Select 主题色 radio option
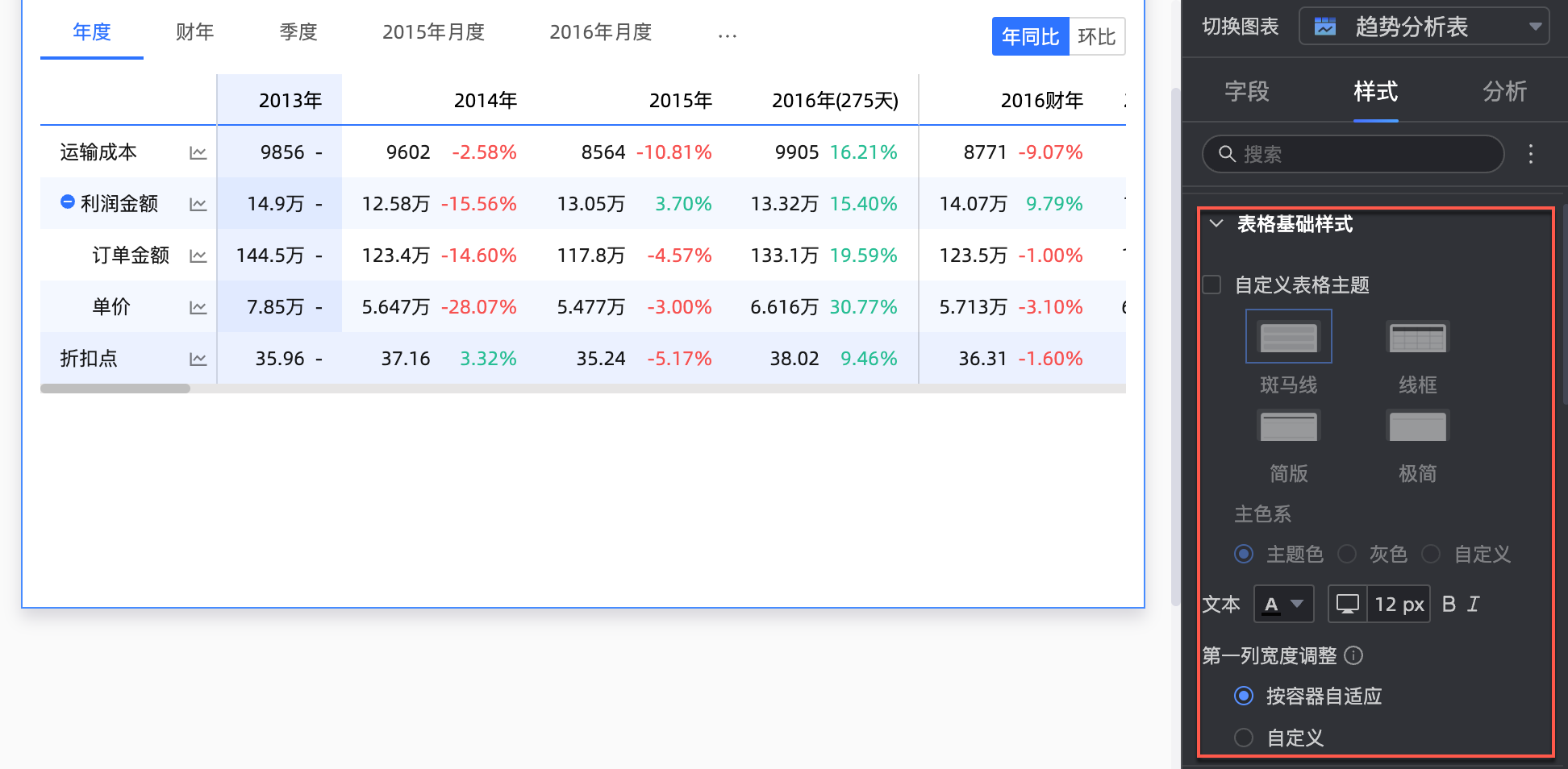 (x=1244, y=554)
